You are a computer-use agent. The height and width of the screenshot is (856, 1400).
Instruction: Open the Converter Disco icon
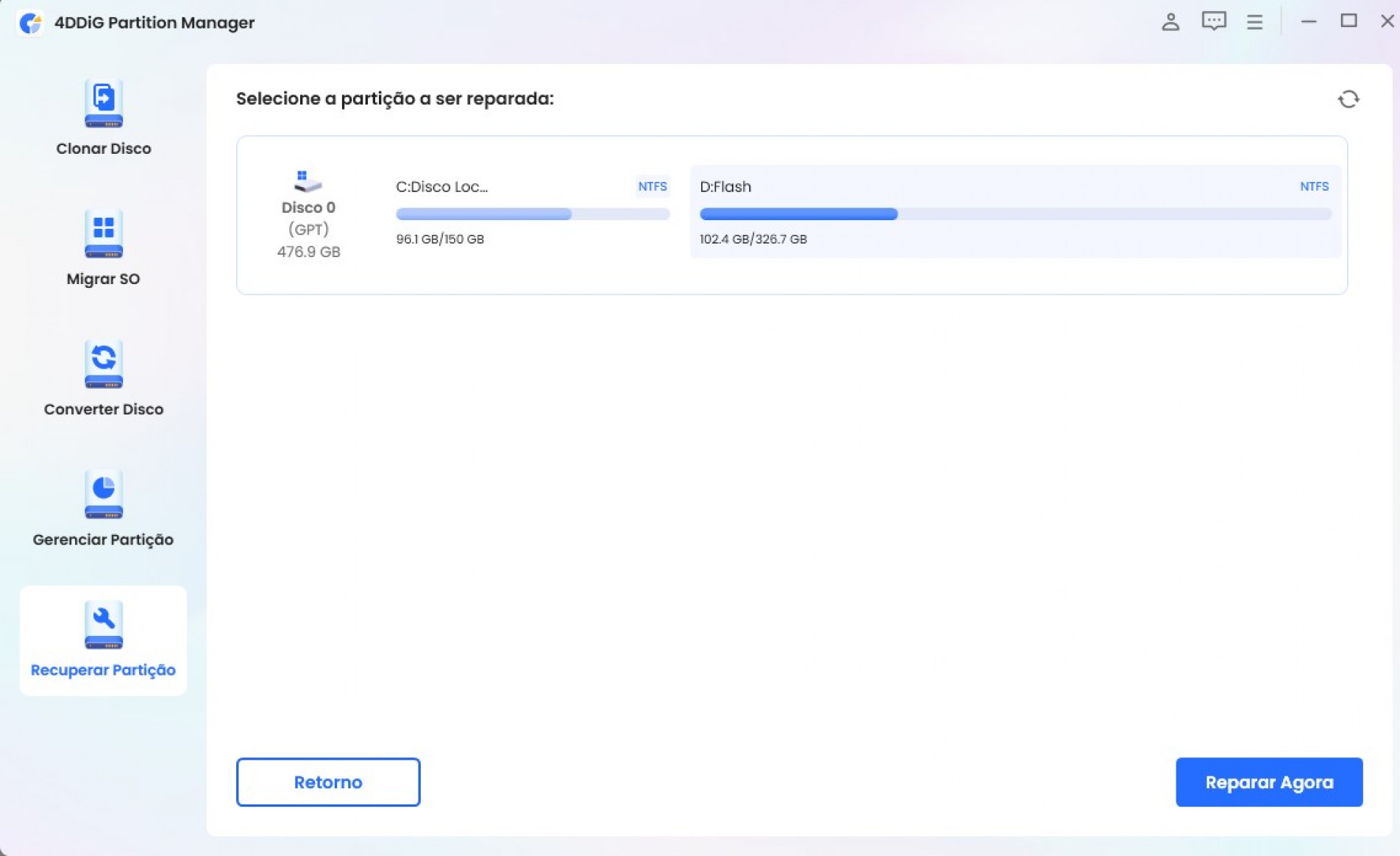pyautogui.click(x=103, y=364)
